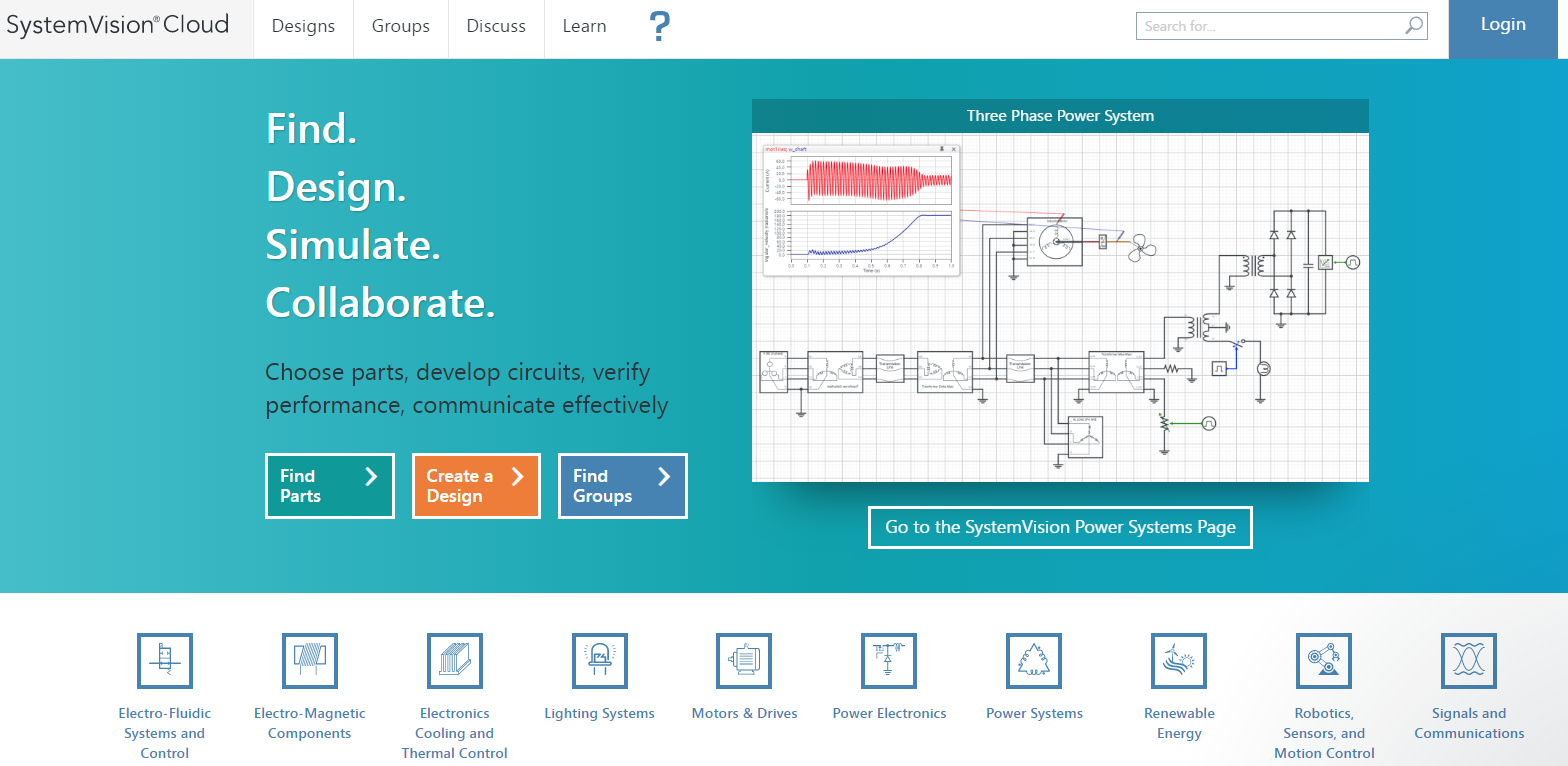The image size is (1568, 766).
Task: Open the Renewable Energy wind icon
Action: (1179, 661)
